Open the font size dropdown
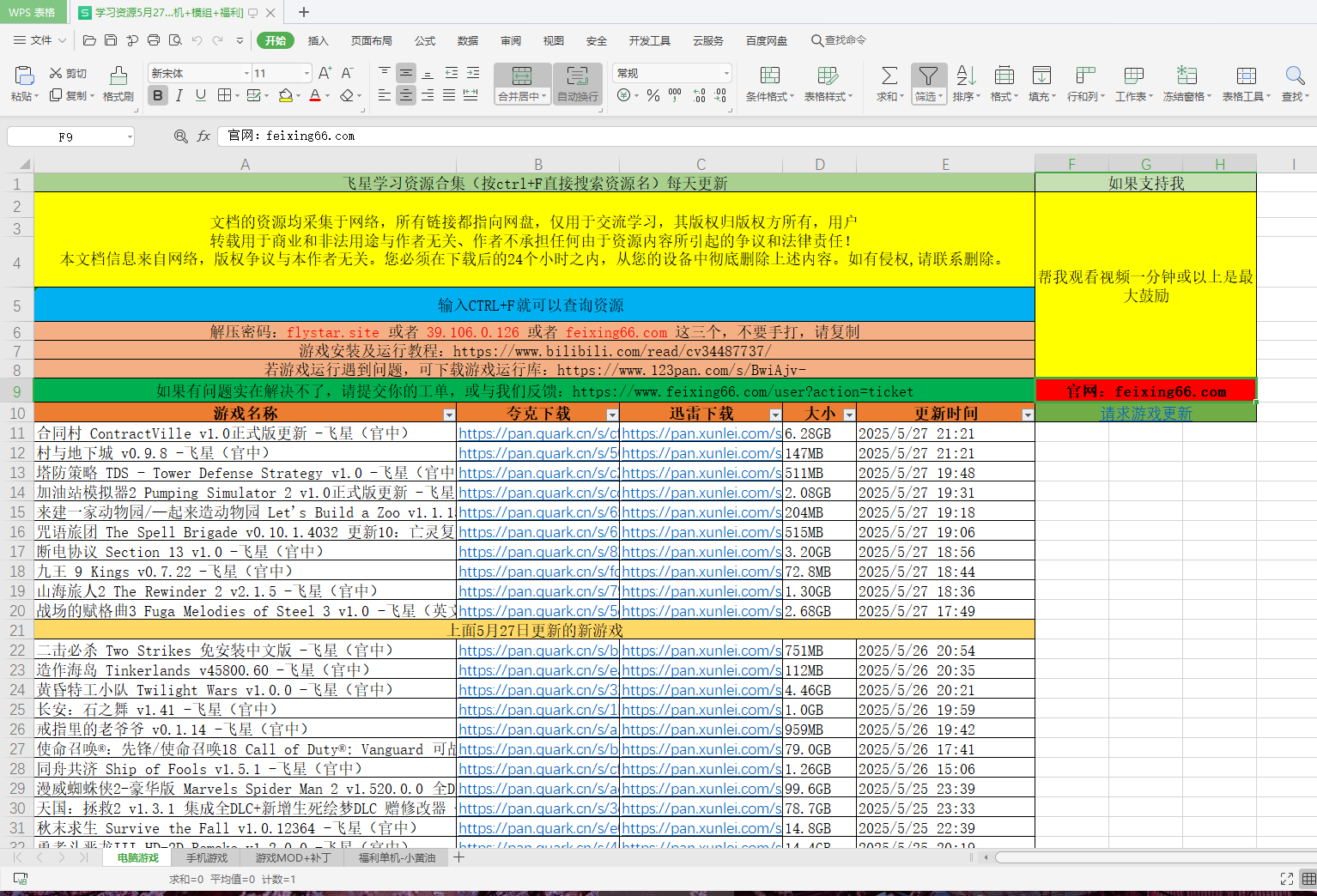Screen dimensions: 1317x896 [306, 73]
